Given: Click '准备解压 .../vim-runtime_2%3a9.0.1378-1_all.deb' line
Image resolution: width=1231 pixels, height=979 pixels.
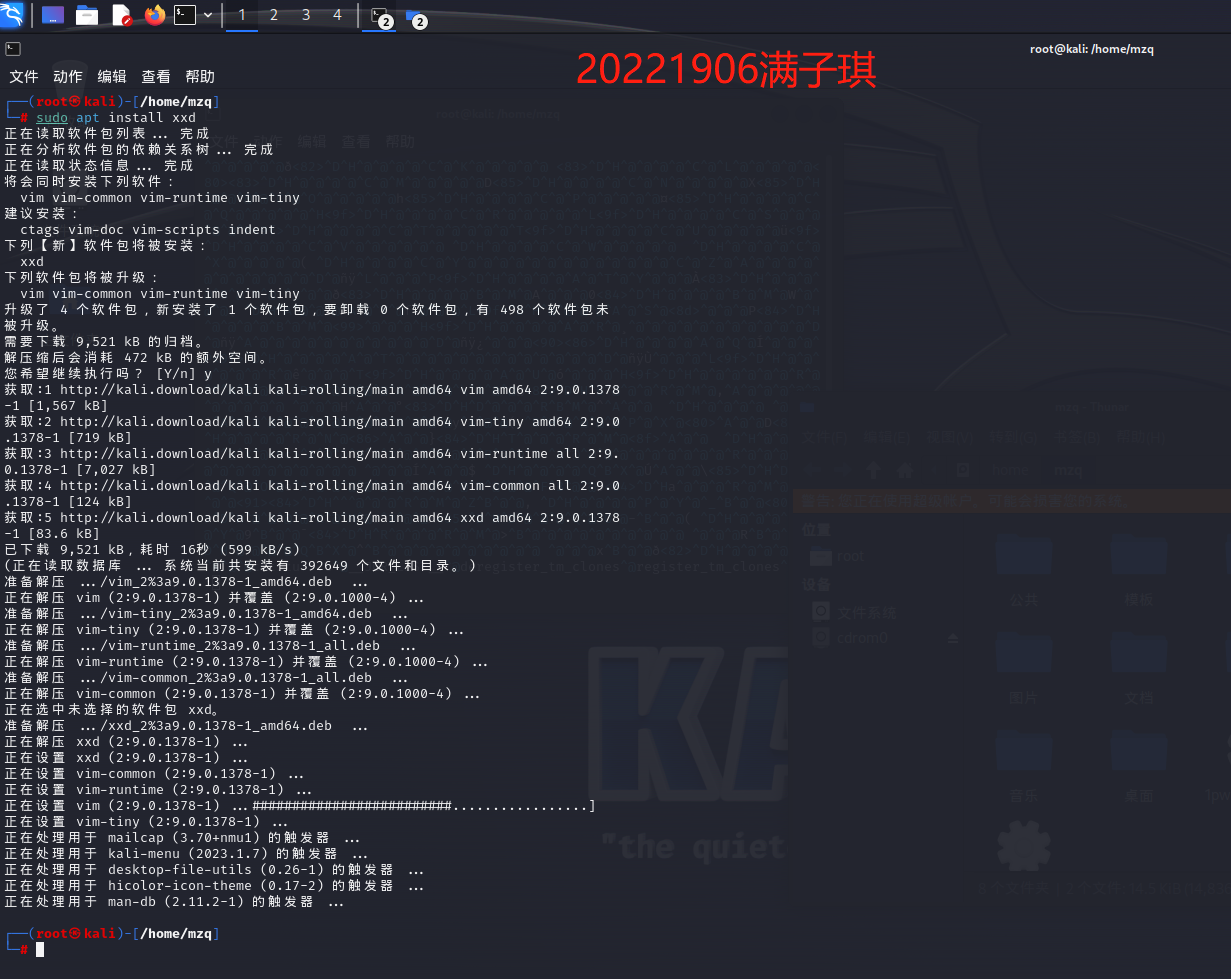Looking at the screenshot, I should (x=210, y=645).
